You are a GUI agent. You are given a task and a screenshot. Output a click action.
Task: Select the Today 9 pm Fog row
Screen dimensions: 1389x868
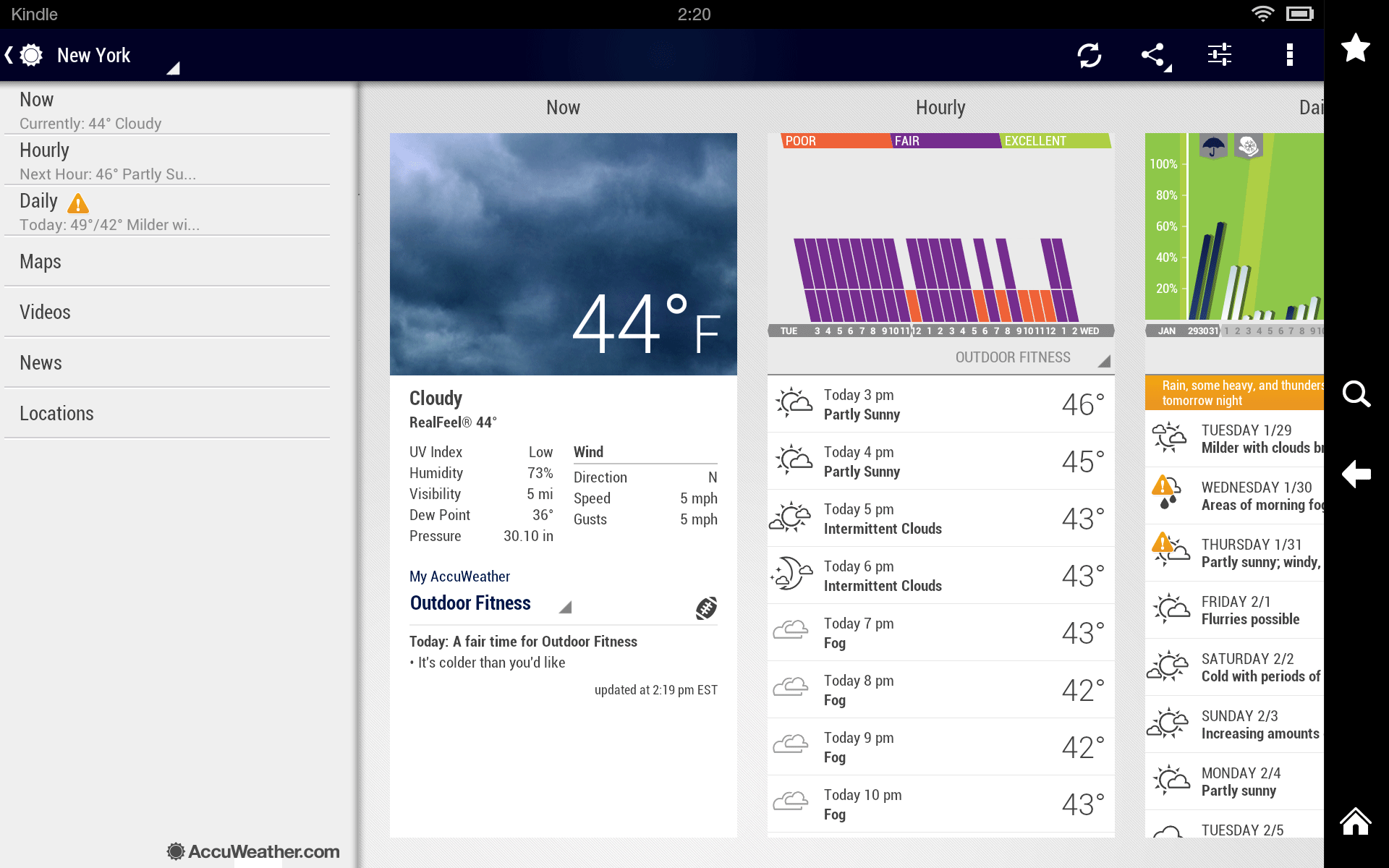(940, 746)
